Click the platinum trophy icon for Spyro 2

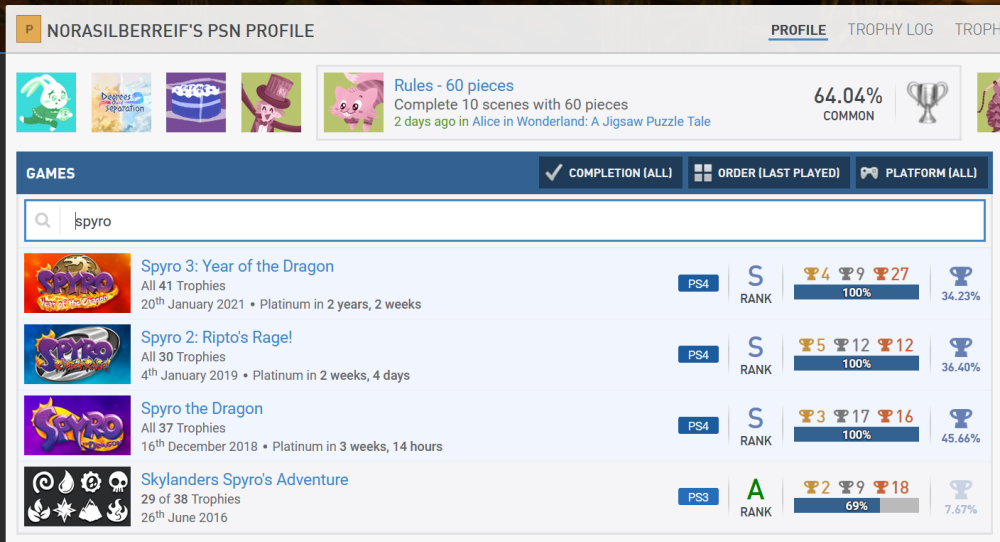click(x=960, y=347)
